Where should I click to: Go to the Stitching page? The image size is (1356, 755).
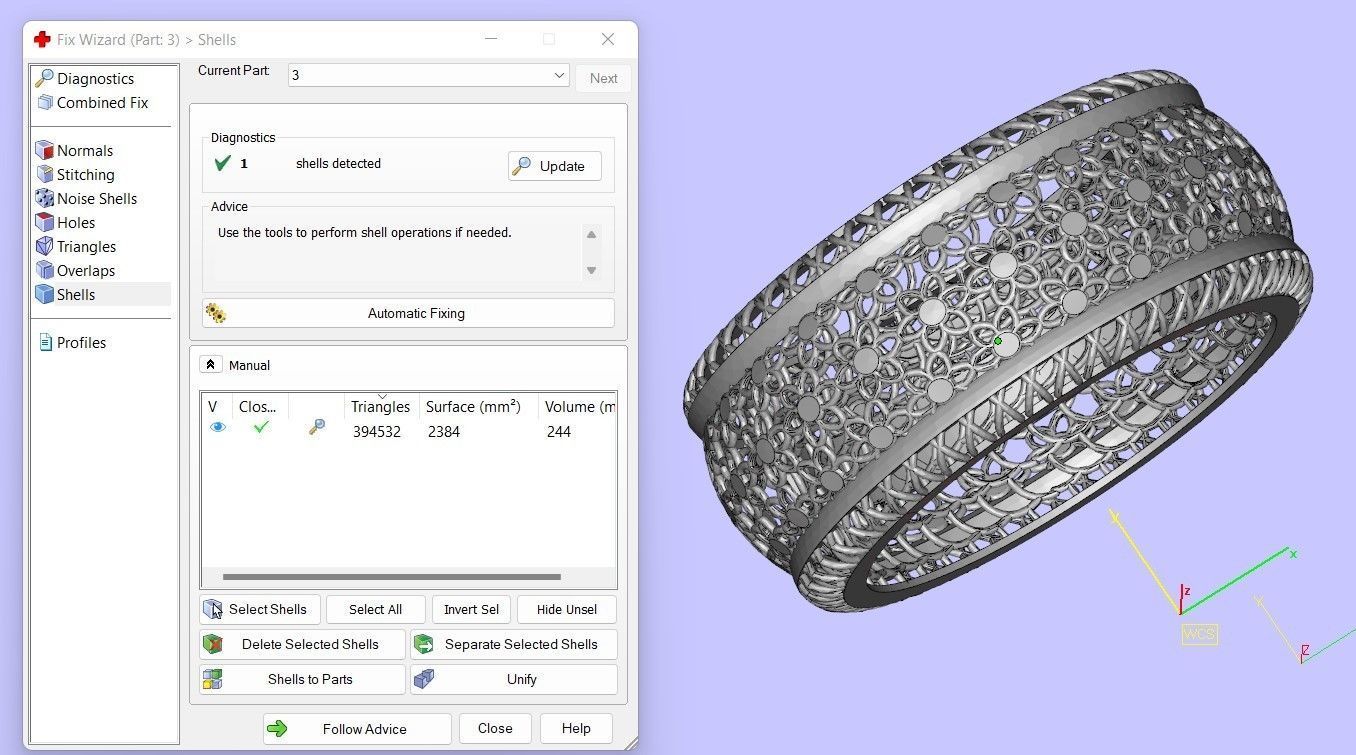pyautogui.click(x=85, y=175)
